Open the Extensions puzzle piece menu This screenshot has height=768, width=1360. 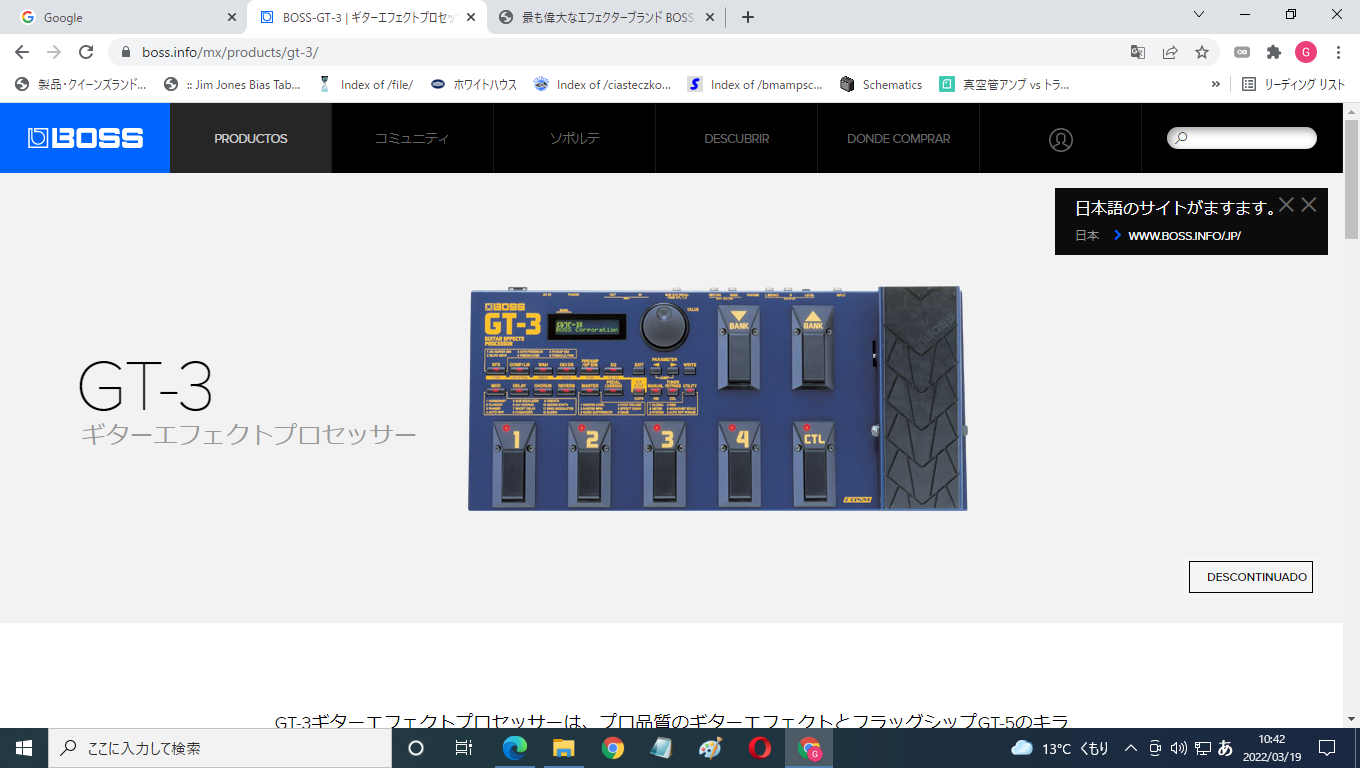[x=1274, y=52]
